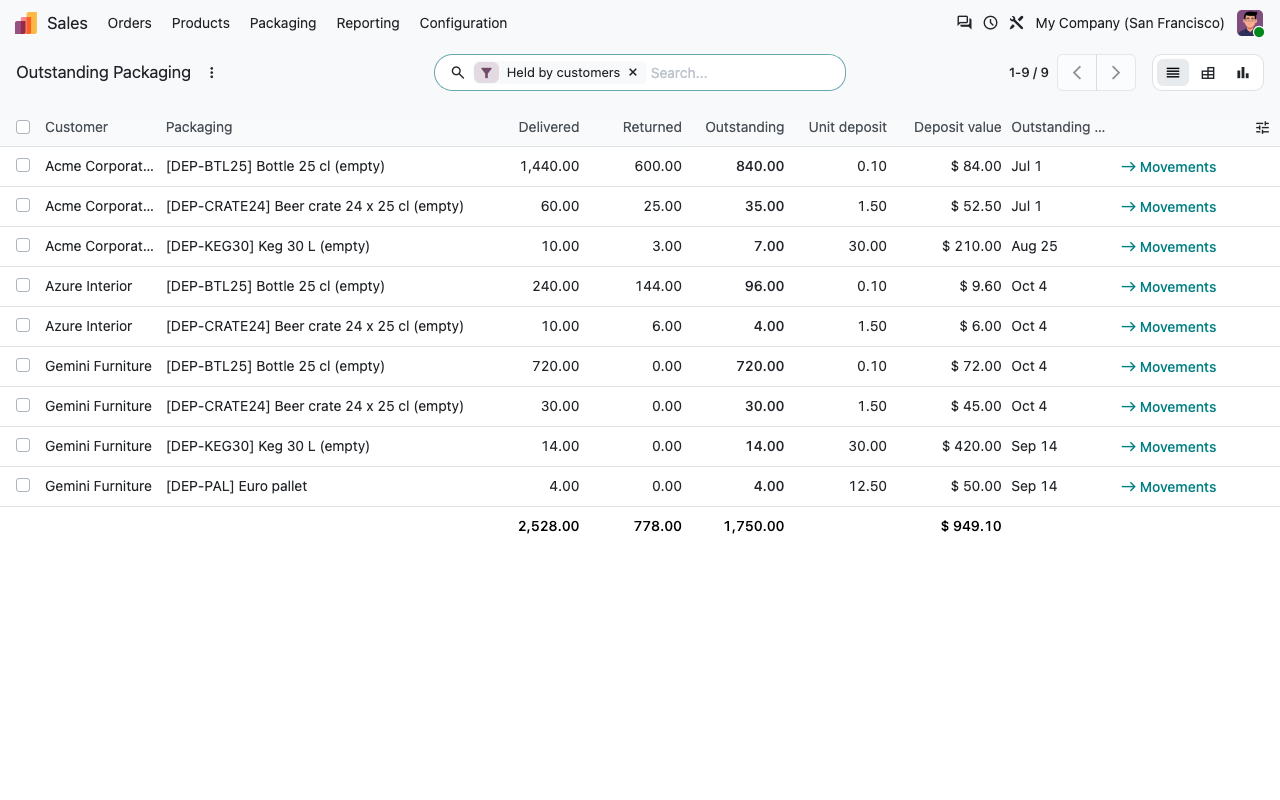The image size is (1280, 800).
Task: Check the Gemini Furniture Euro pallet row
Action: point(23,485)
